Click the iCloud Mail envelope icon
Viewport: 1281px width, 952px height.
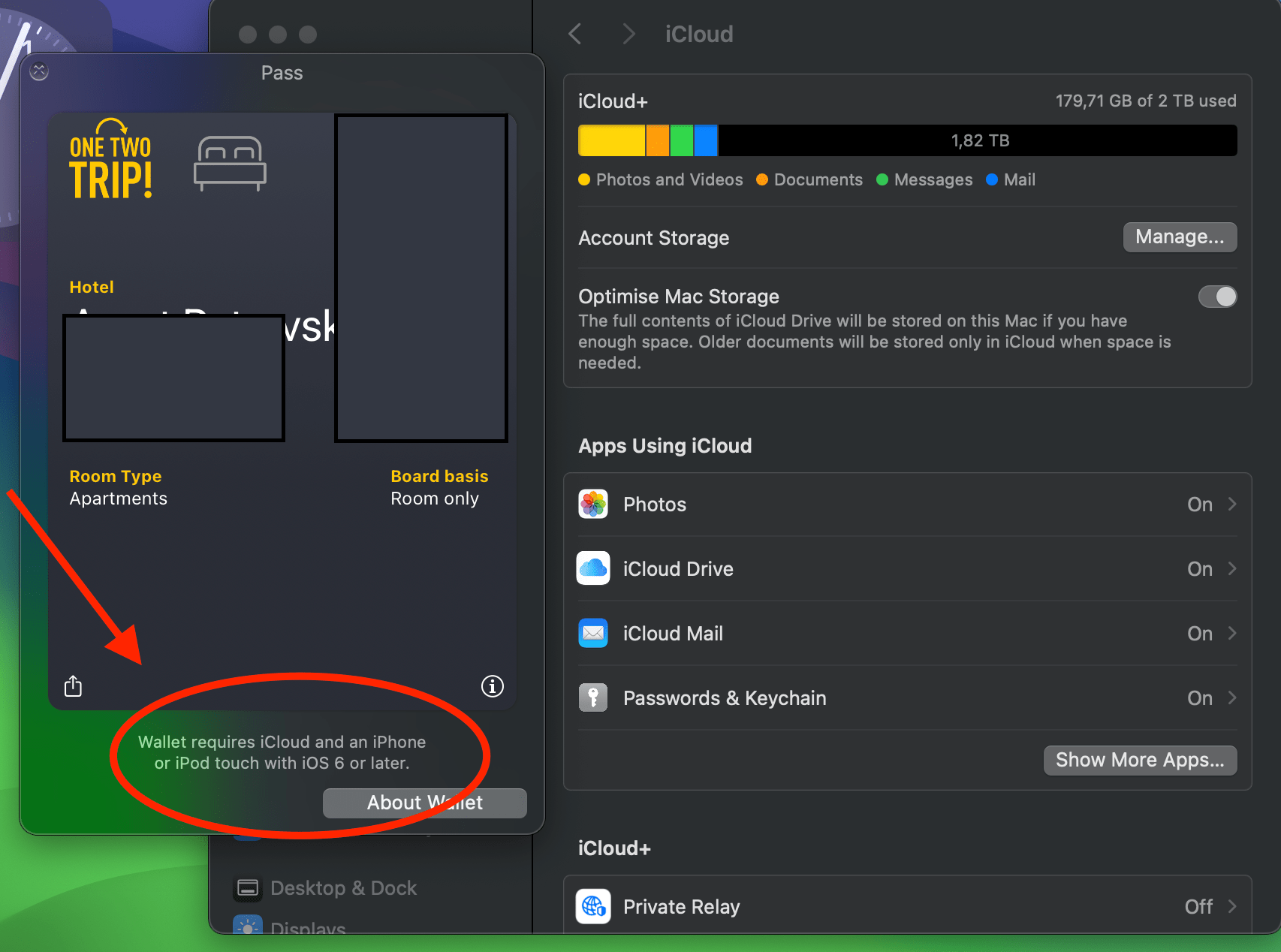[x=593, y=633]
